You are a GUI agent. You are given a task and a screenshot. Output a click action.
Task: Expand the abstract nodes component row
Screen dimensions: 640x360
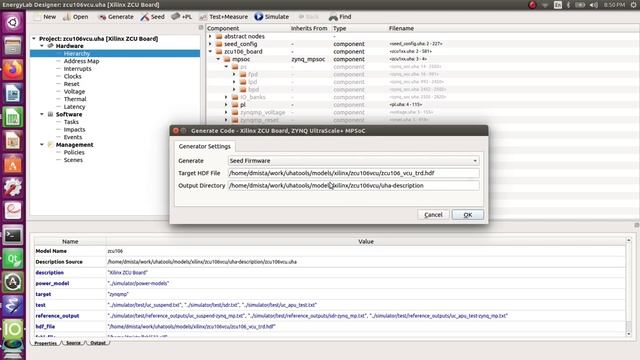211,36
